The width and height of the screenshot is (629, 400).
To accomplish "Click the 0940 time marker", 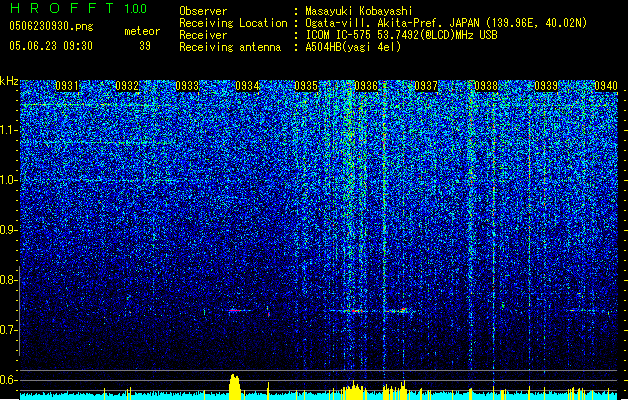I will [x=606, y=86].
